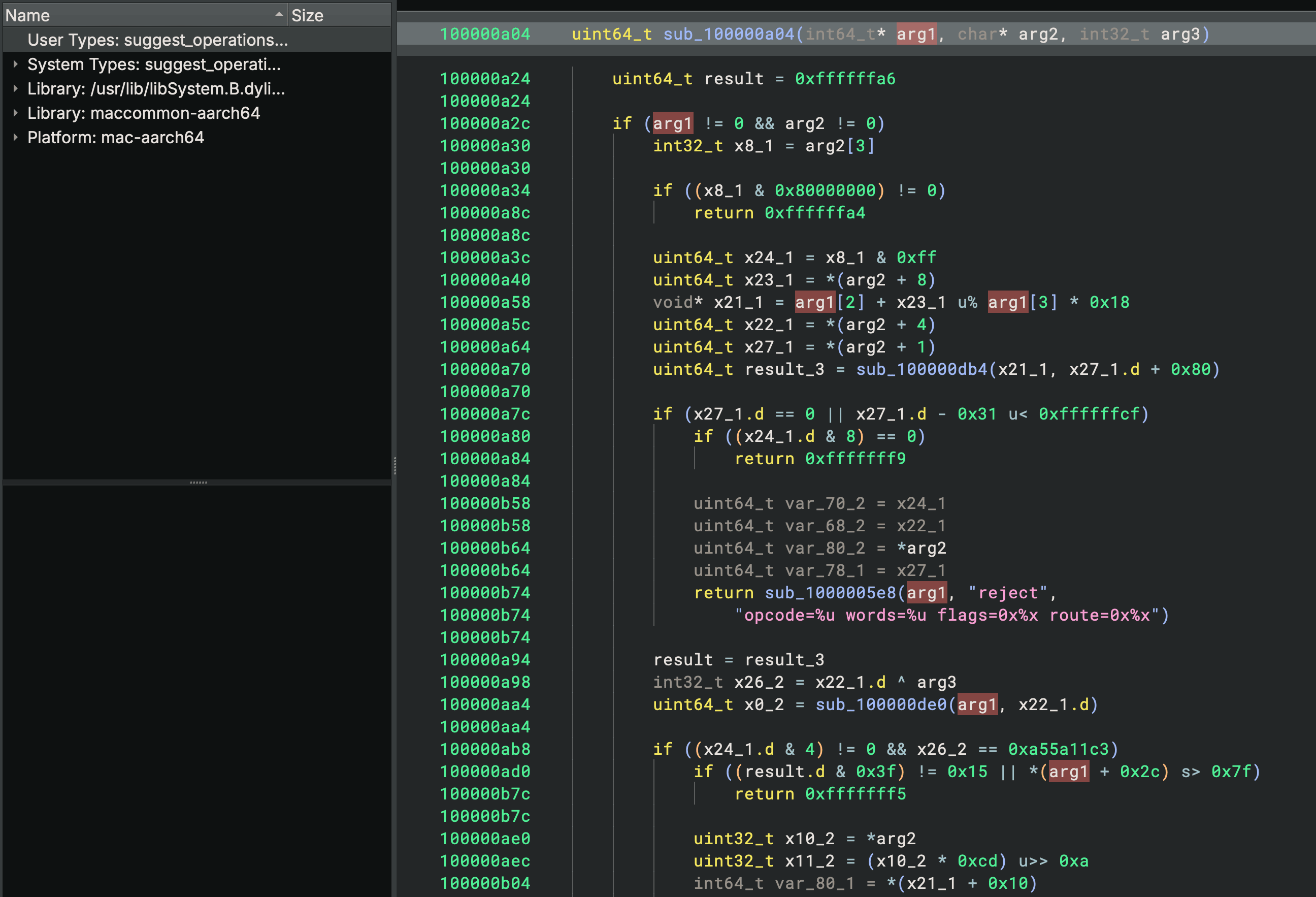Click address 100000b04 in gutter
Viewport: 1316px width, 897px height.
click(485, 883)
